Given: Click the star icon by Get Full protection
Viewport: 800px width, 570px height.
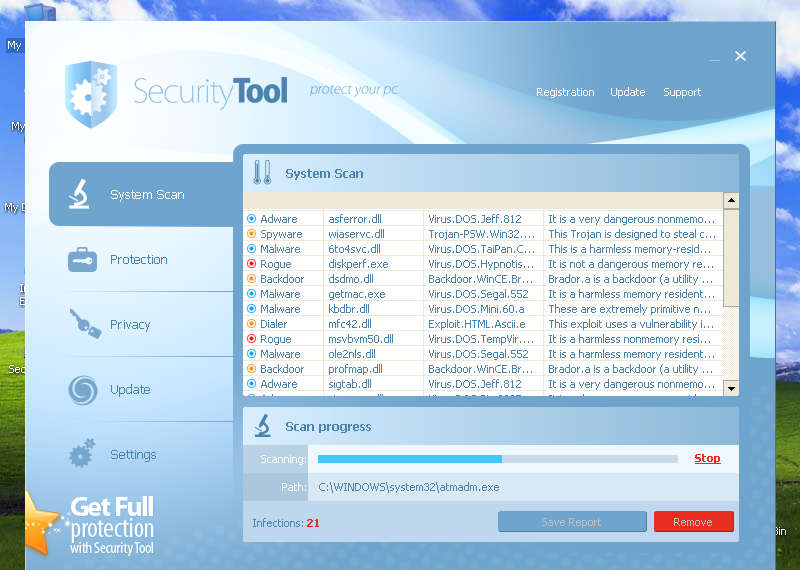Looking at the screenshot, I should [x=41, y=523].
